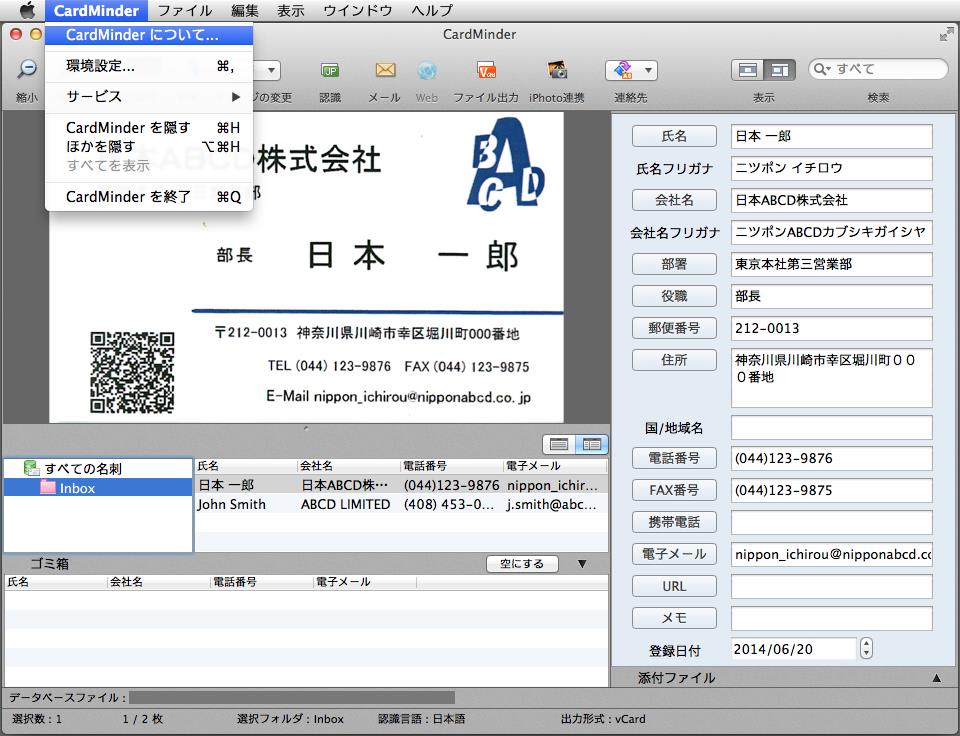
Task: Select the John Smith card row
Action: click(401, 505)
